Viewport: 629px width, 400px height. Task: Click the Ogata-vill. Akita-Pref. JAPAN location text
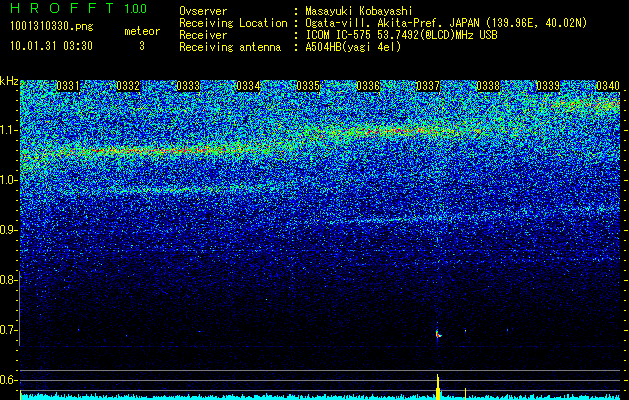coord(446,23)
